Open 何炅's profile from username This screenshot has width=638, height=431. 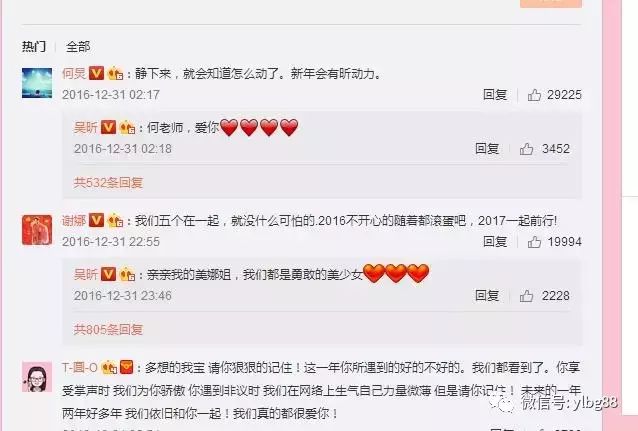click(74, 73)
